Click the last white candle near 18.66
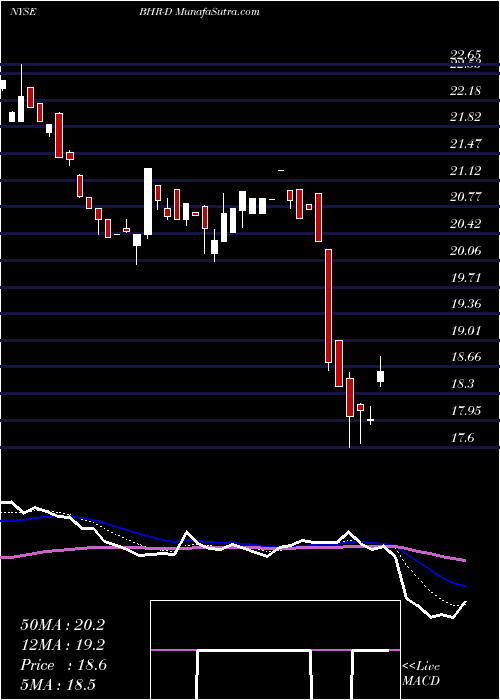The width and height of the screenshot is (500, 700). 380,376
